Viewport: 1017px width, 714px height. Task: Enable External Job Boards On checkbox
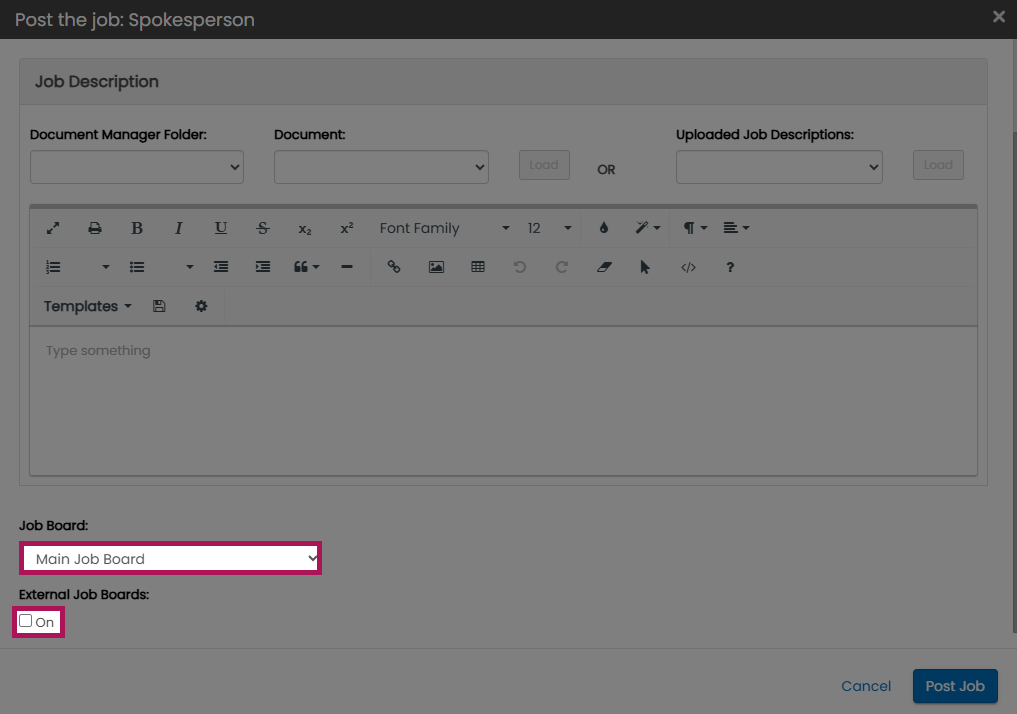tap(25, 621)
